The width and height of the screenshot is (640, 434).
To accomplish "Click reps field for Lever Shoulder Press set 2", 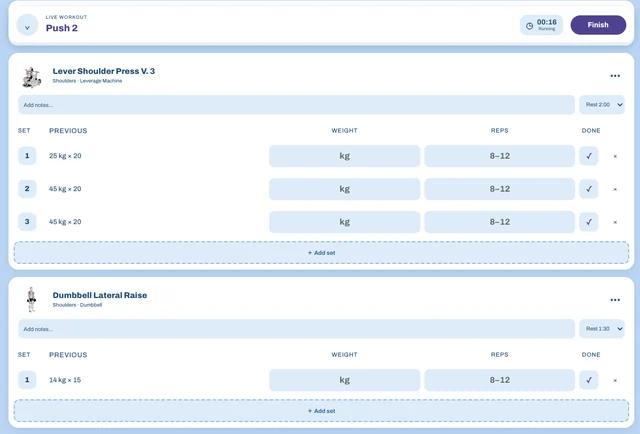I will (500, 189).
